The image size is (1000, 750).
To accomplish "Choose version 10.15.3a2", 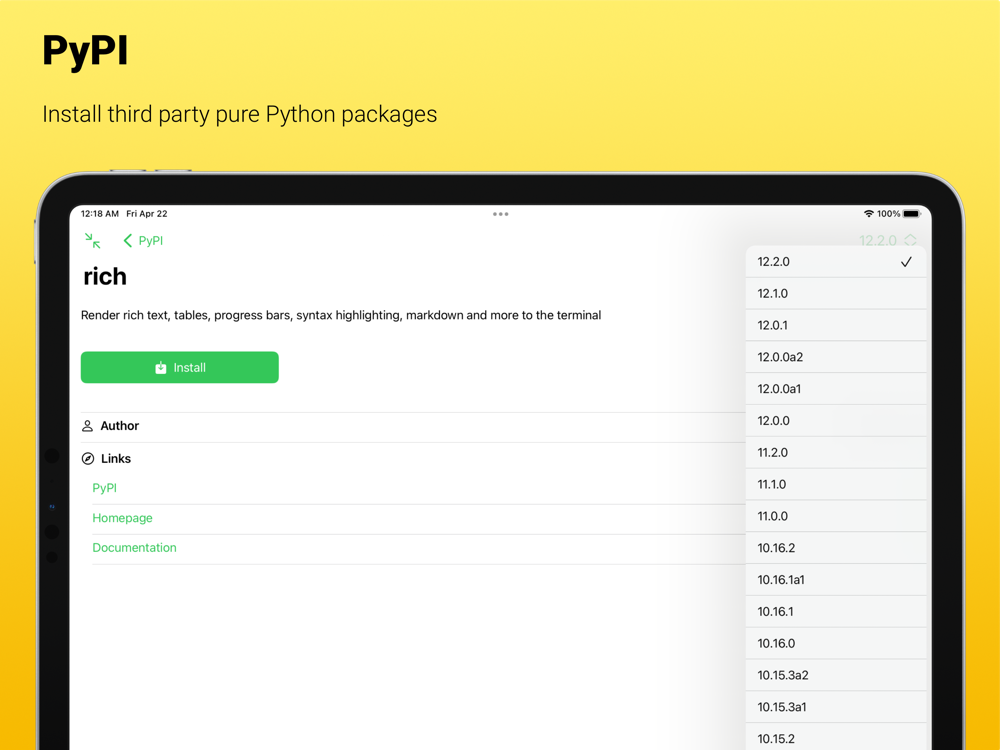I will click(835, 675).
